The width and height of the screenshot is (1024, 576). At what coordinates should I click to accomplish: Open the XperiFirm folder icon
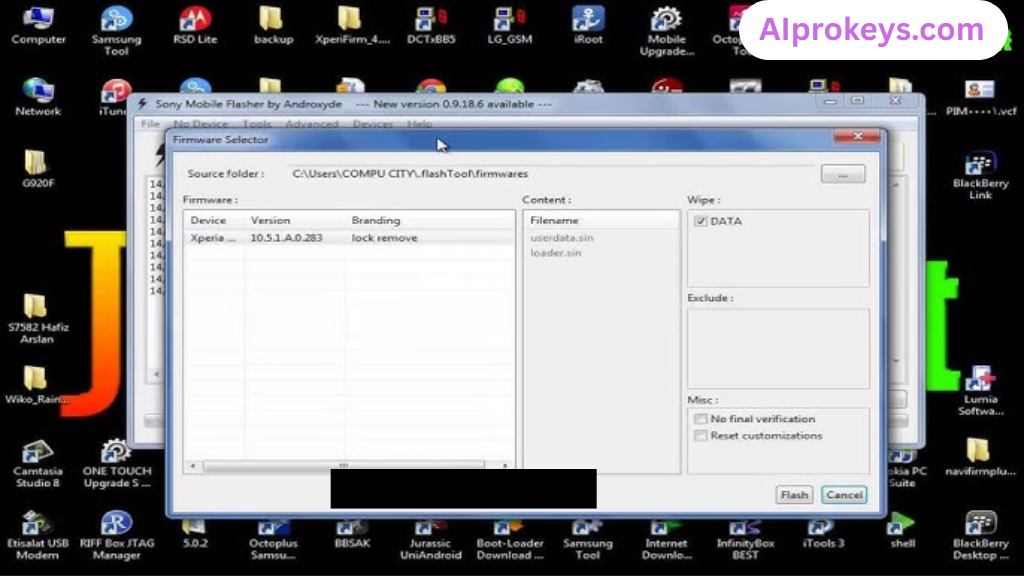point(352,26)
